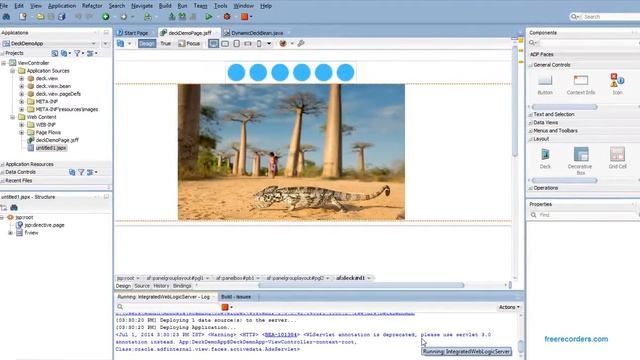The image size is (640, 360).
Task: Click the New file icon in toolbar
Action: [x=23, y=17]
